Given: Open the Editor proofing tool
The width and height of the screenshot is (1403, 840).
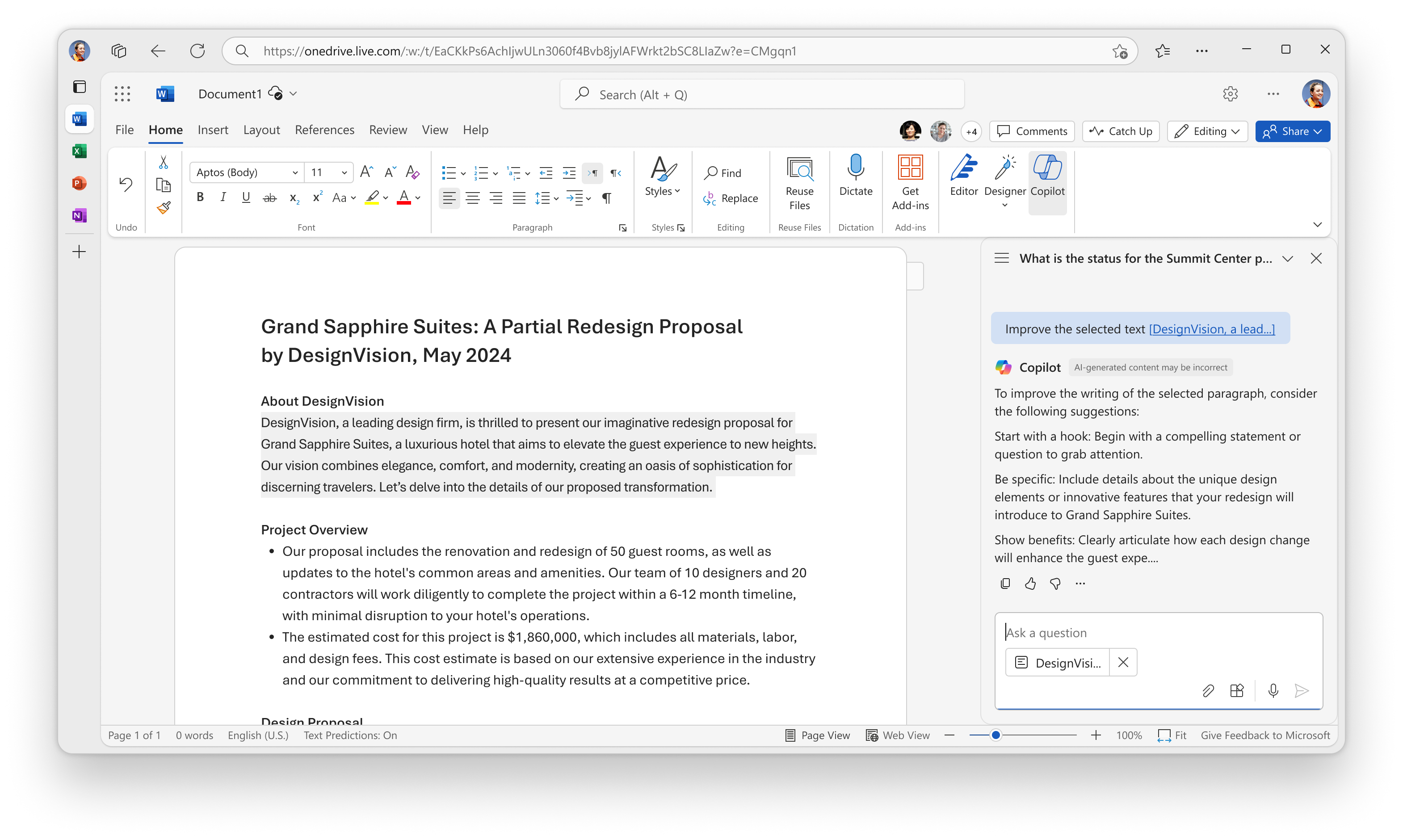Looking at the screenshot, I should pos(964,176).
